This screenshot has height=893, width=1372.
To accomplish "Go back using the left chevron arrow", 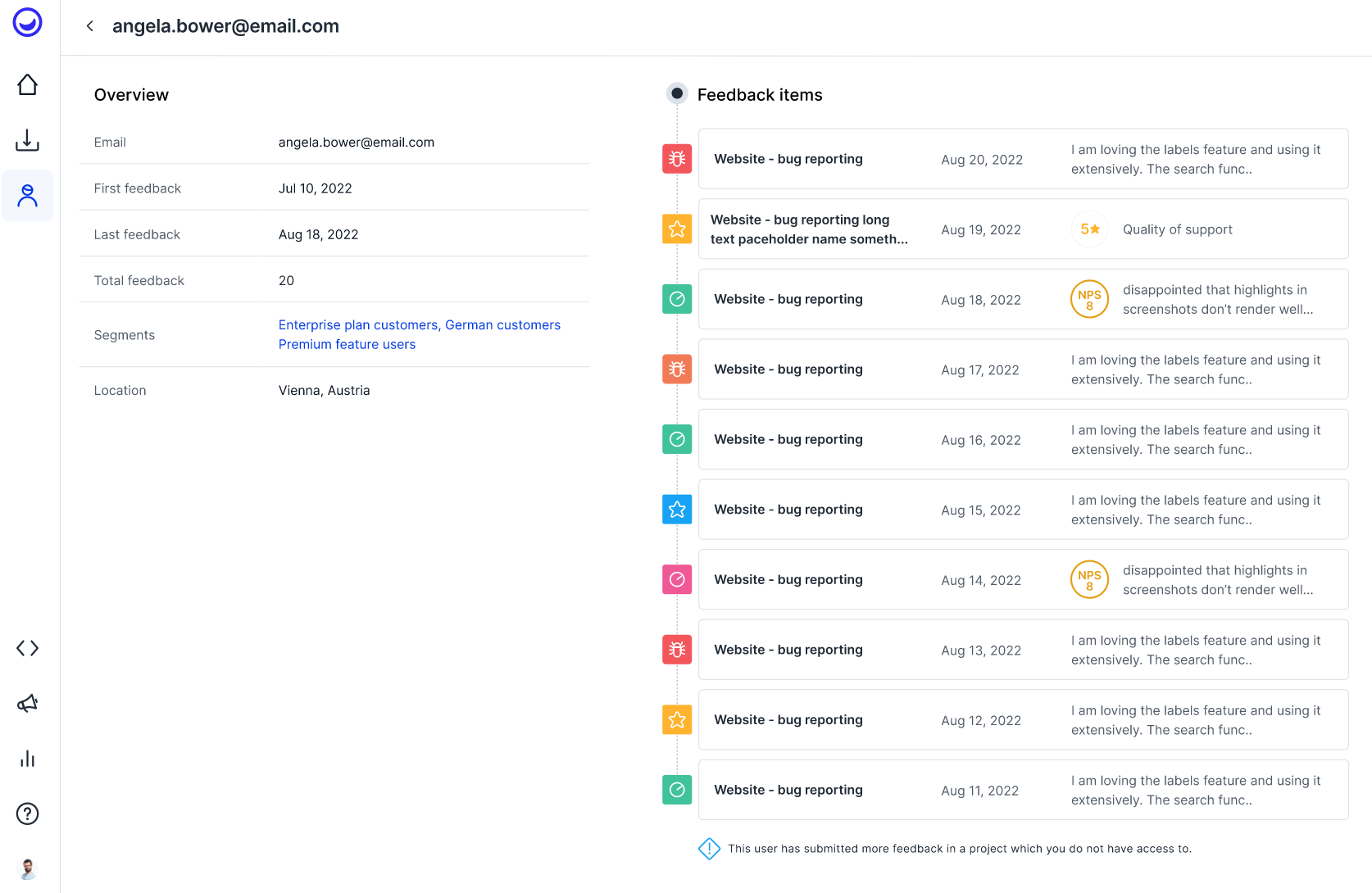I will coord(90,26).
